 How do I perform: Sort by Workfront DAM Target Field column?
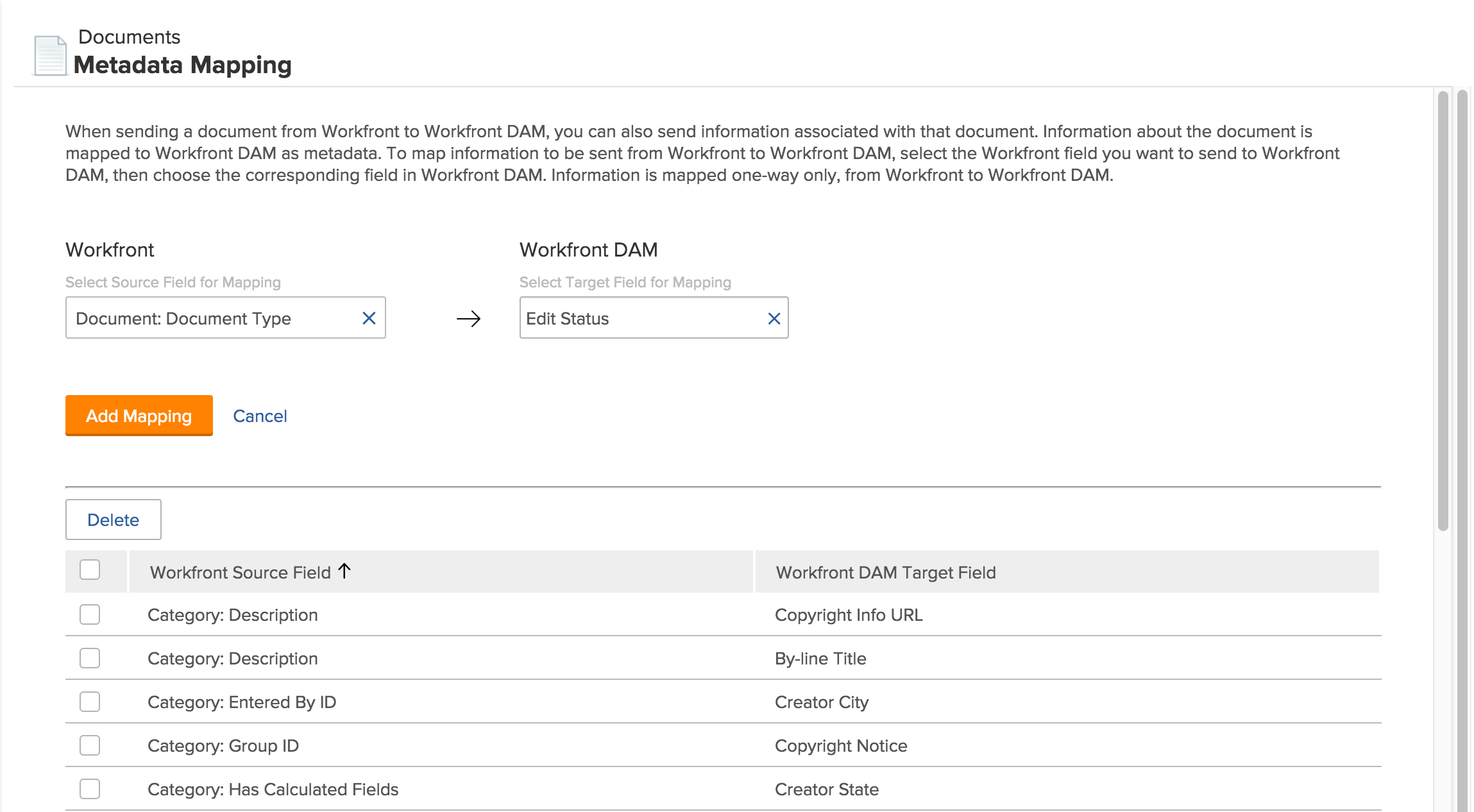885,572
